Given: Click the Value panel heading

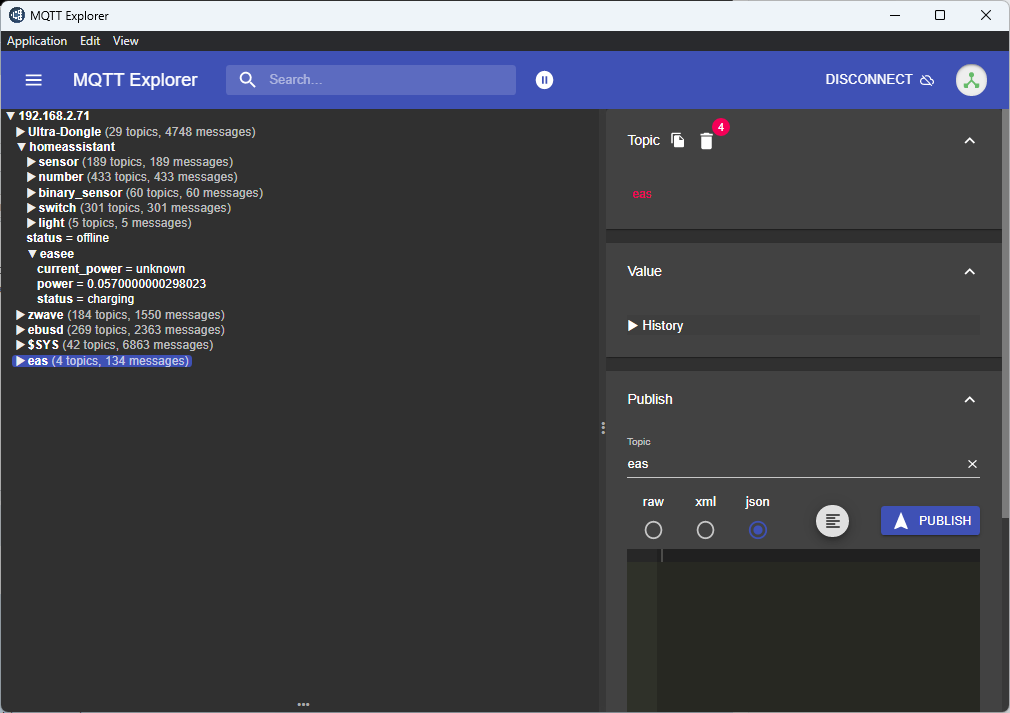Looking at the screenshot, I should point(644,272).
